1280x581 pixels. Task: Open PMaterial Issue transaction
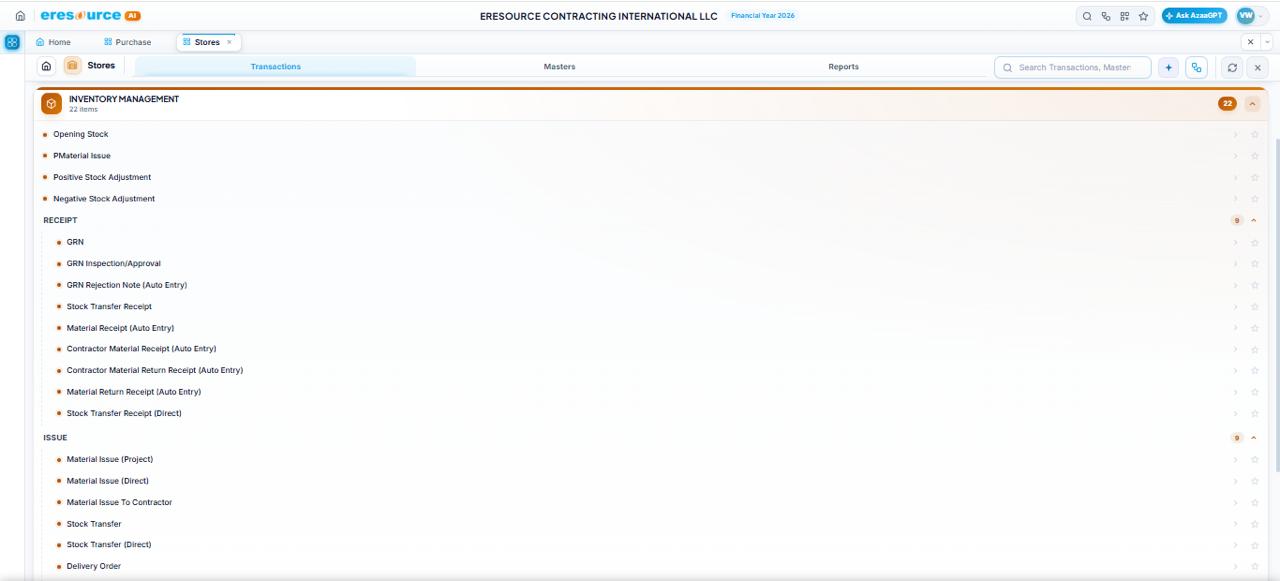point(82,156)
